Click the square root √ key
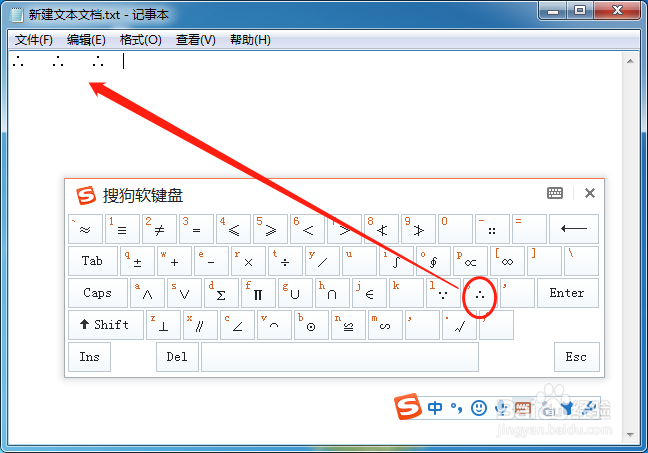This screenshot has width=648, height=453. pyautogui.click(x=459, y=325)
